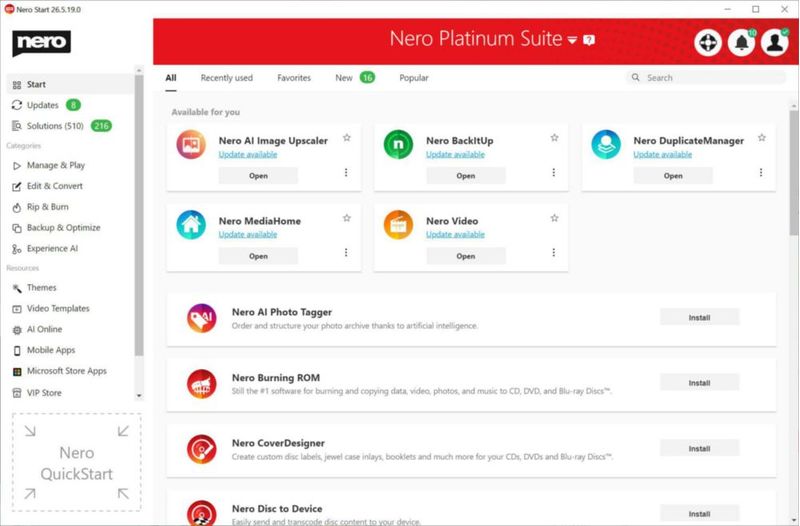This screenshot has height=526, width=800.
Task: Open more options for Nero MediaHome
Action: coord(346,253)
